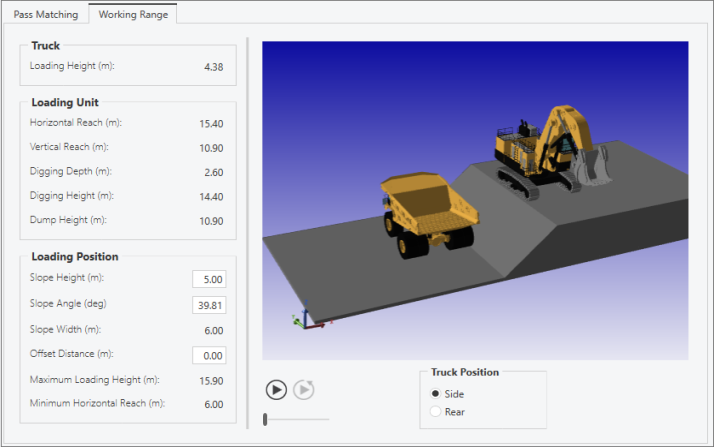
Task: Click the Horizontal Reach (m) label
Action: coord(76,122)
